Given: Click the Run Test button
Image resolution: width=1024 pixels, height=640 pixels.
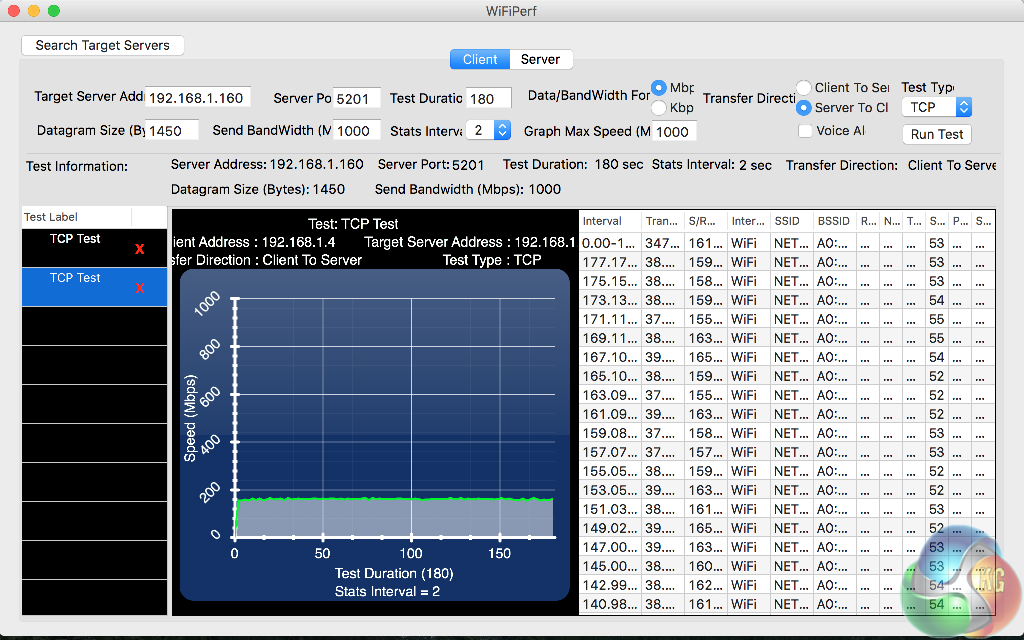Looking at the screenshot, I should pos(936,134).
